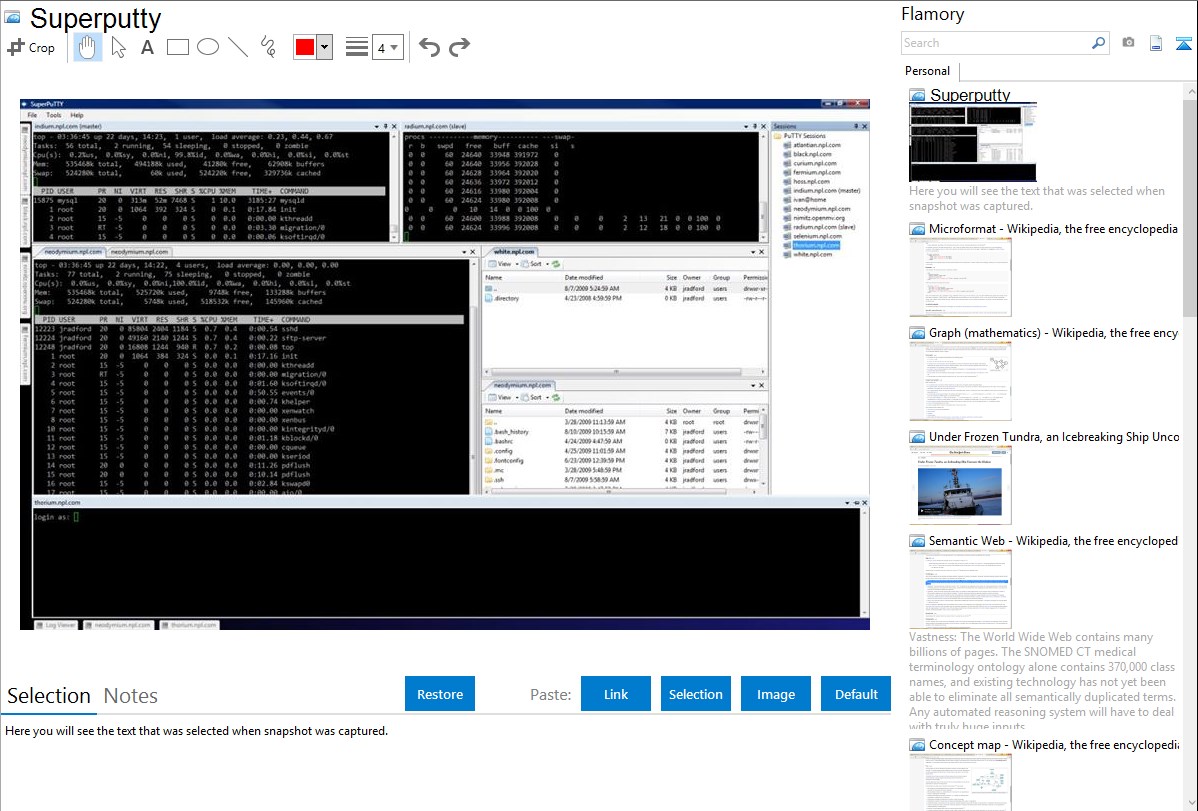Open File menu in SuperPuTTY screenshot

point(32,115)
